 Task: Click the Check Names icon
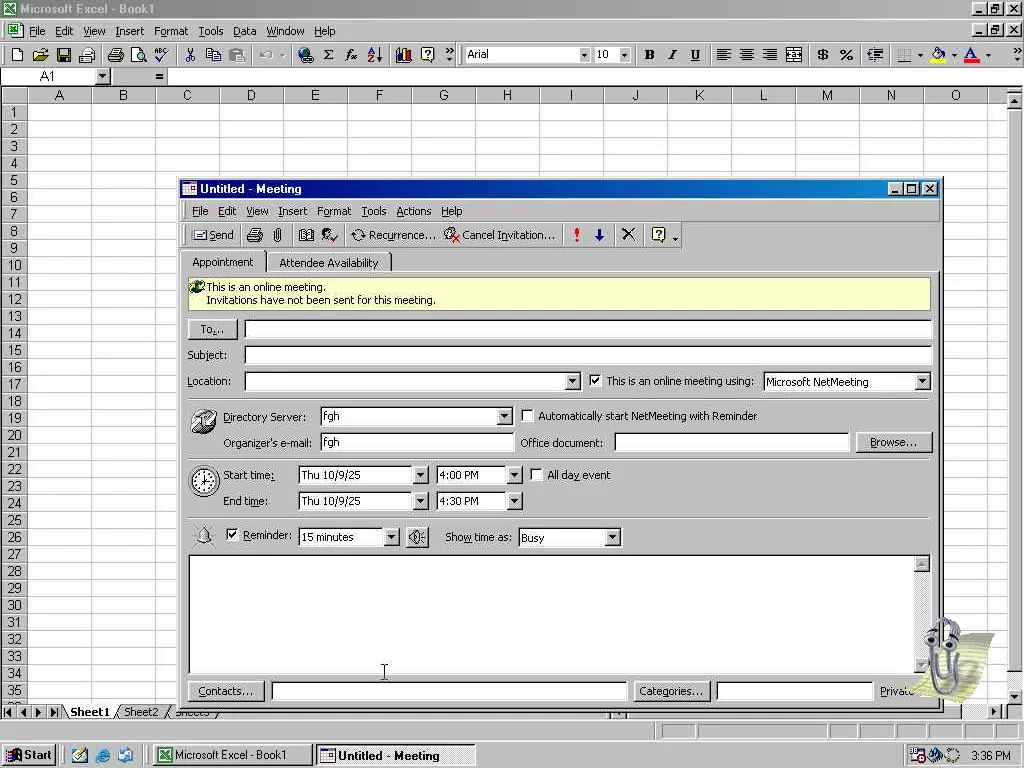point(329,235)
